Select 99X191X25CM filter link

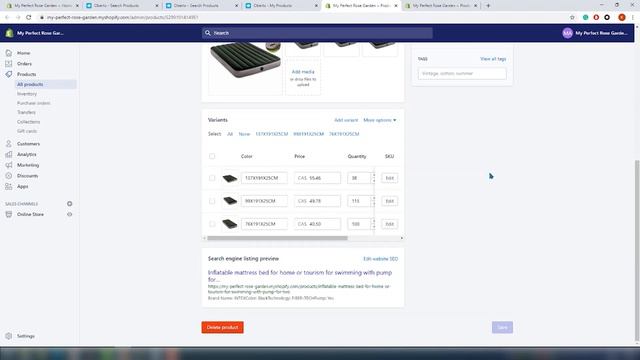(x=309, y=134)
